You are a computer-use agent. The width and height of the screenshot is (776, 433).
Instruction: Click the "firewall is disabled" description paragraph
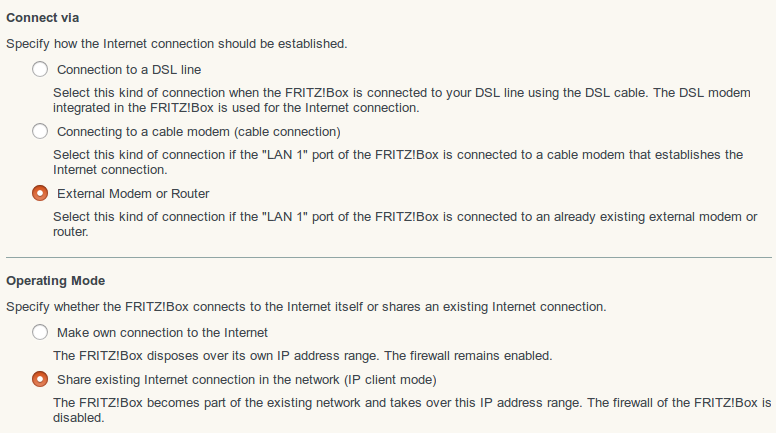(410, 410)
